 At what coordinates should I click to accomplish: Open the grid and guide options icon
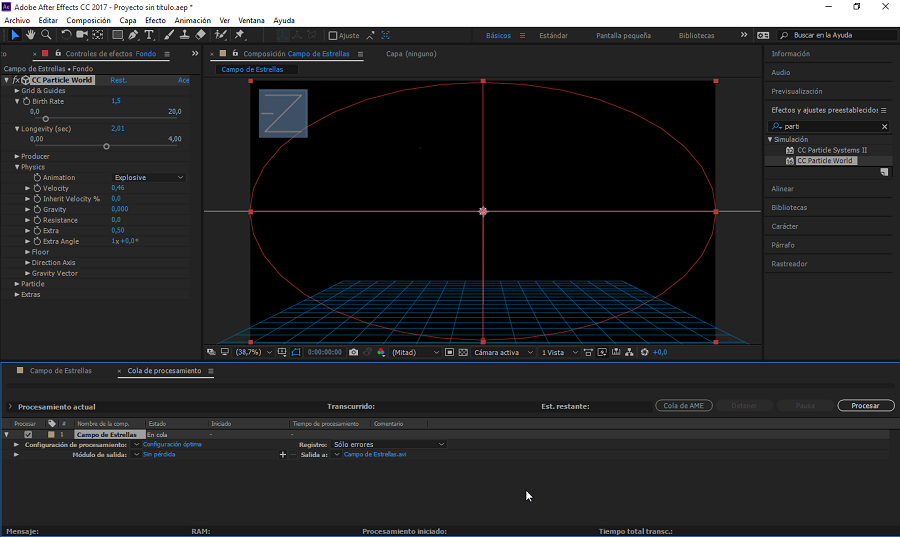pyautogui.click(x=282, y=352)
